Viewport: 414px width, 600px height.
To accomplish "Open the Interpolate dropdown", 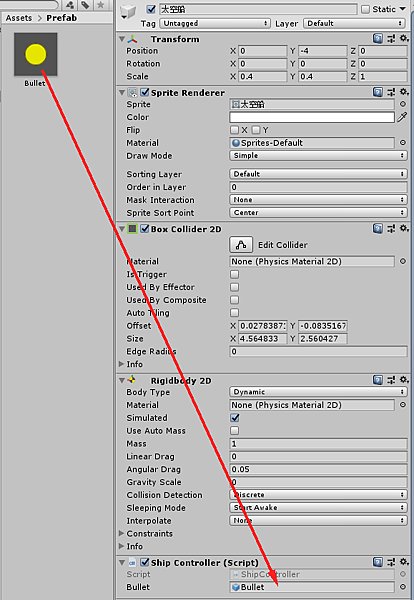I will (x=318, y=520).
